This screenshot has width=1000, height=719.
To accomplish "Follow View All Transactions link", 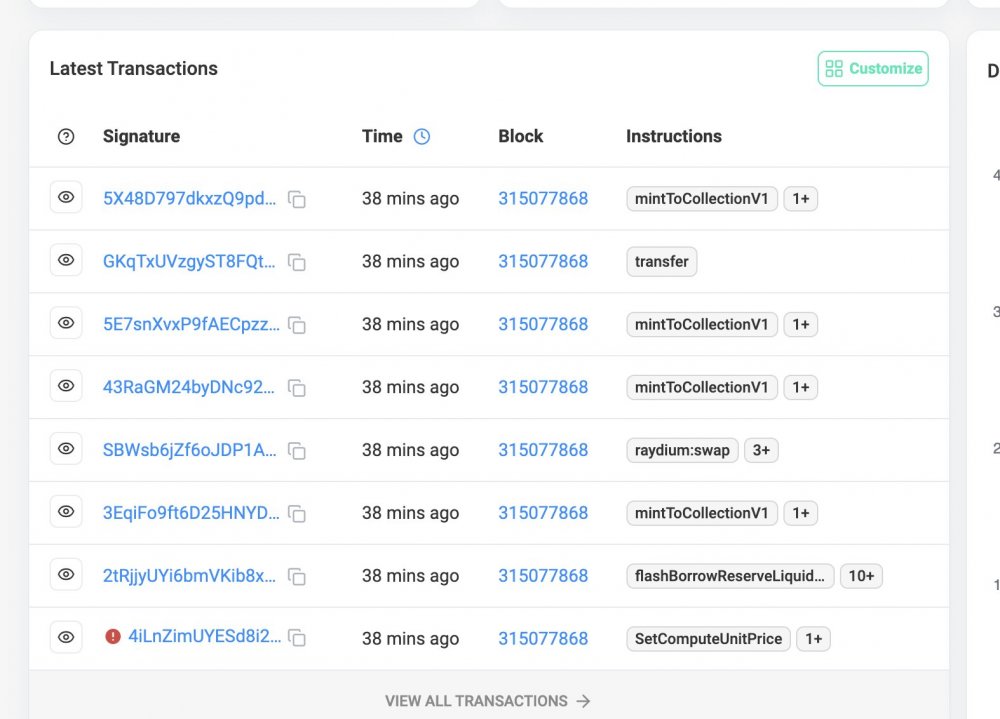I will 488,701.
